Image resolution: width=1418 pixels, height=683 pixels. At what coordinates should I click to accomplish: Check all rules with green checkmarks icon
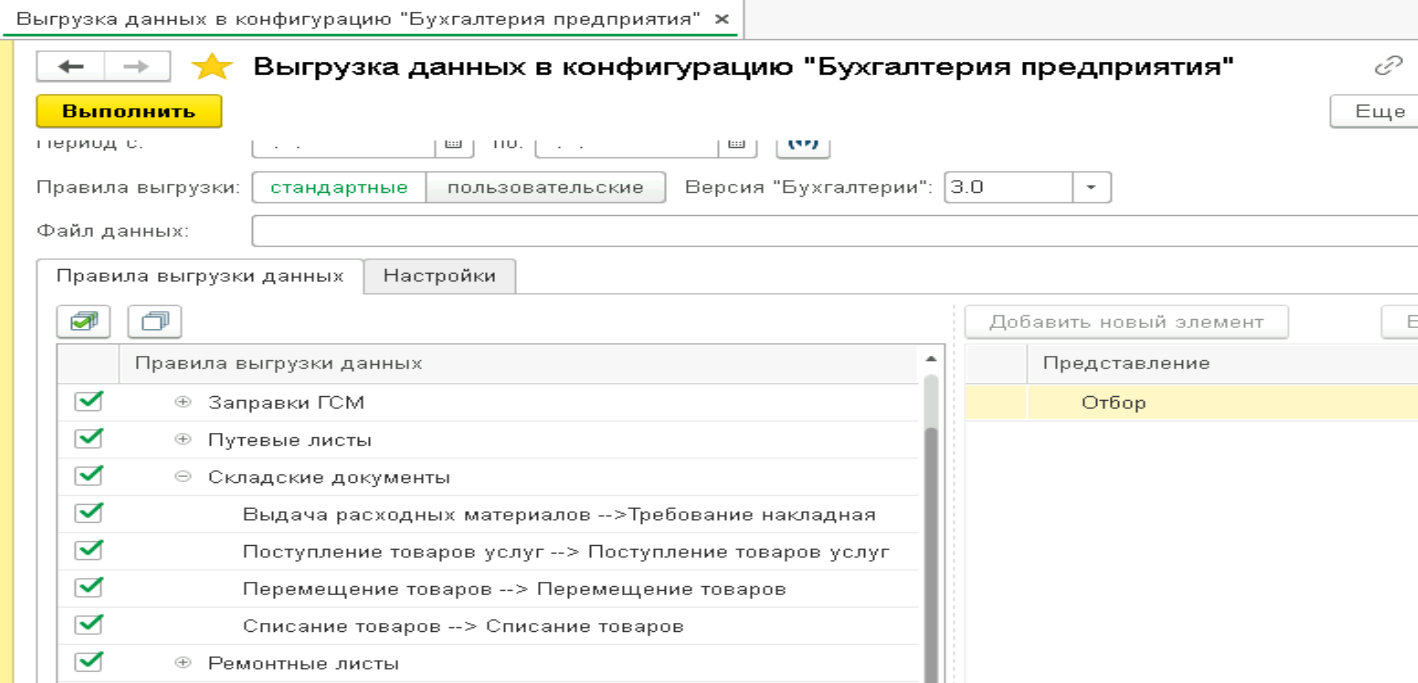tap(84, 322)
